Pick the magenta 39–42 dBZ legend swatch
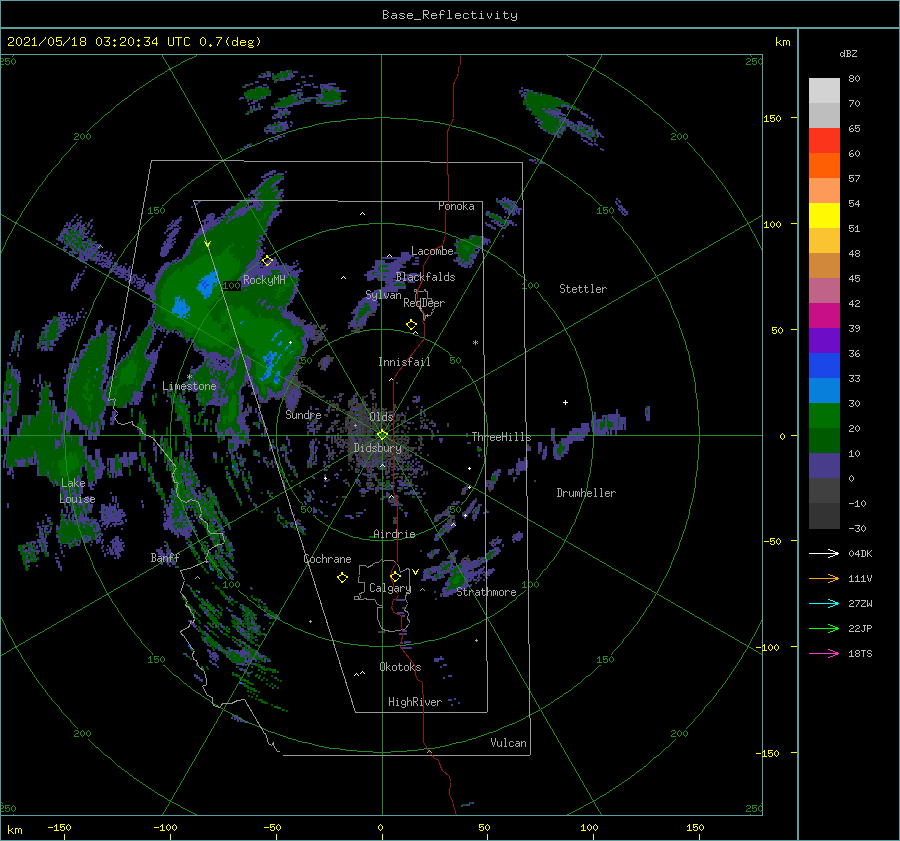Screen dimensions: 900x841 pos(824,316)
